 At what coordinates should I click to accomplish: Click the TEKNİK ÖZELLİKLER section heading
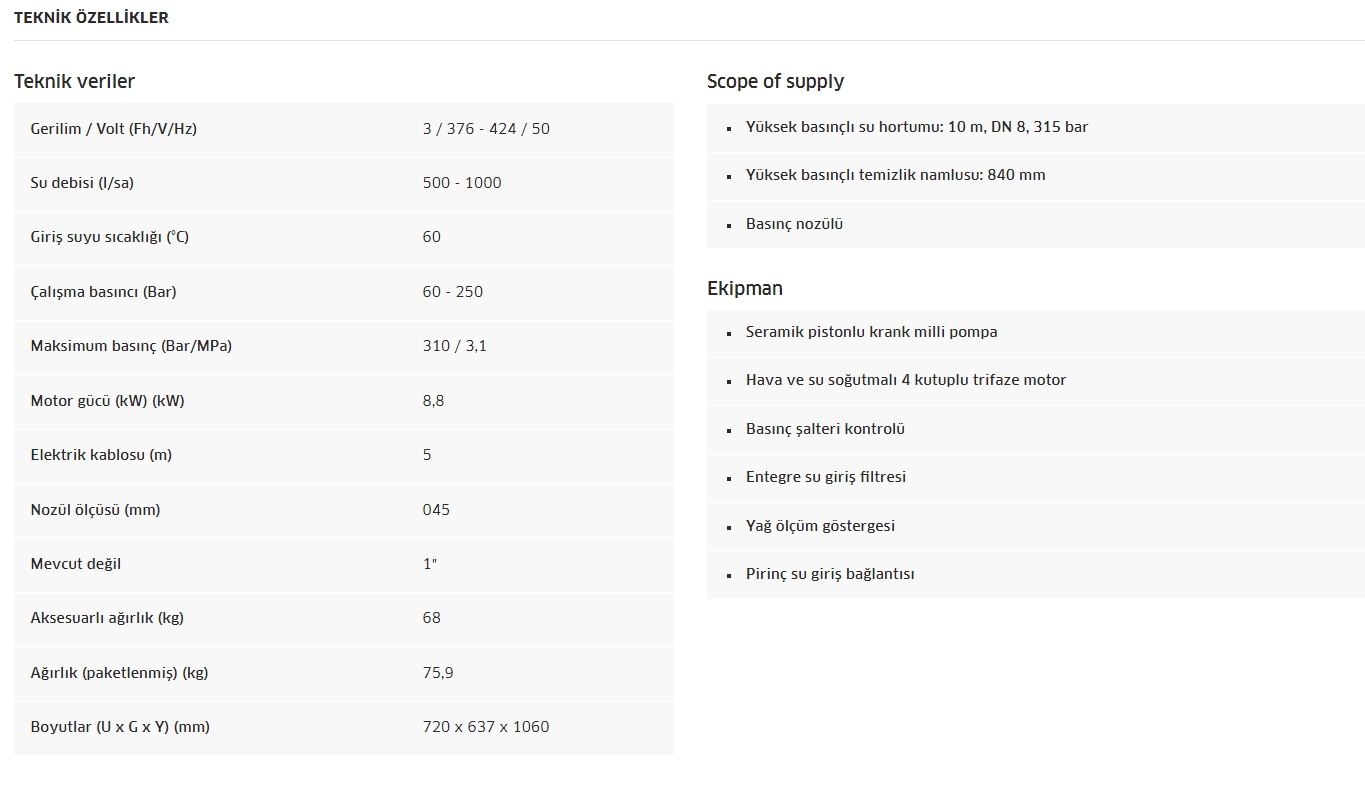click(91, 18)
